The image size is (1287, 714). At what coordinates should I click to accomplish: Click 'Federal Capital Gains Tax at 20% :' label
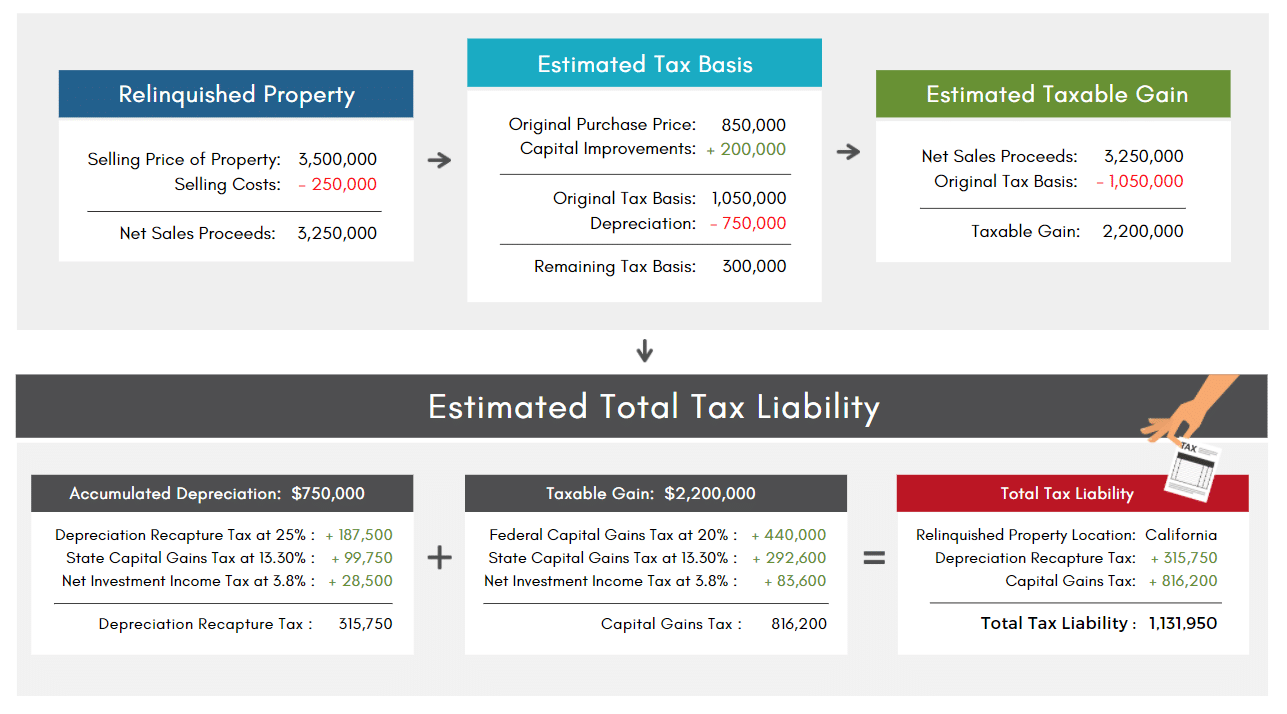[x=613, y=535]
